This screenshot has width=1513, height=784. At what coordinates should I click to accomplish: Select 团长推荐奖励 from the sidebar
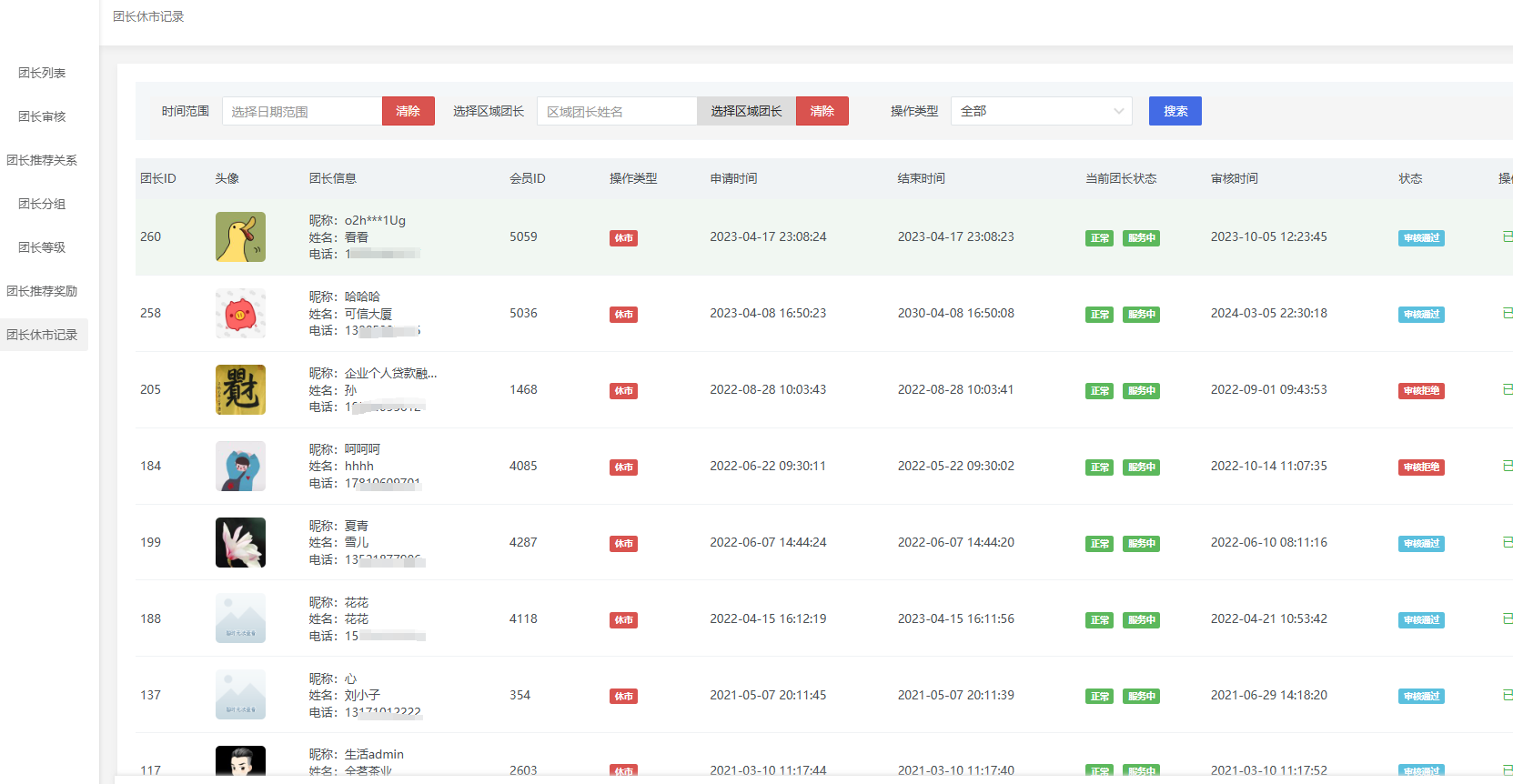42,291
